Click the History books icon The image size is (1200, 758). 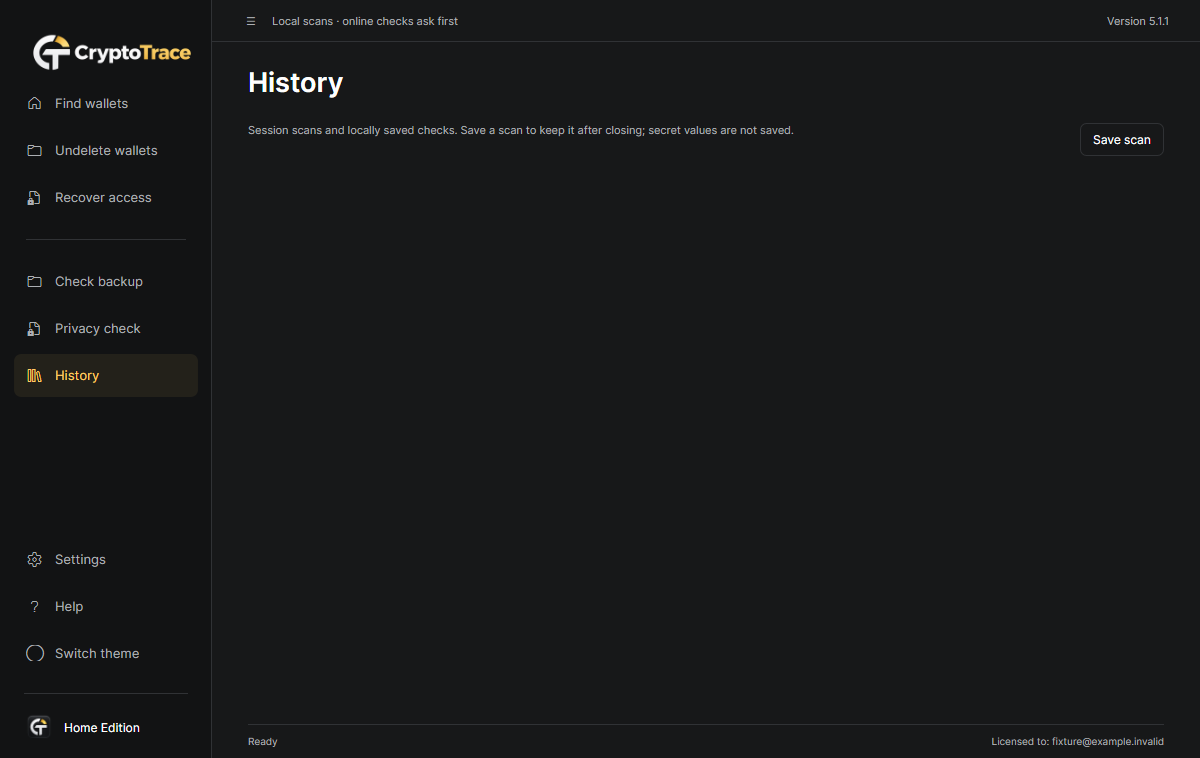pos(34,375)
